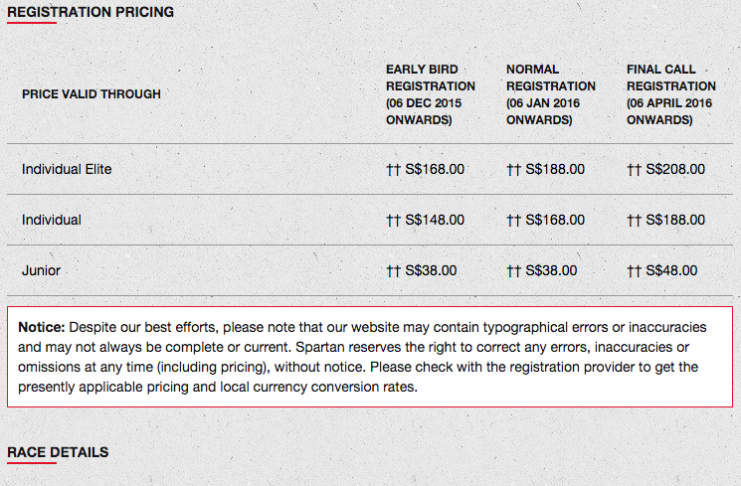
Task: Click the Early Bird Registration column header
Action: coord(431,95)
